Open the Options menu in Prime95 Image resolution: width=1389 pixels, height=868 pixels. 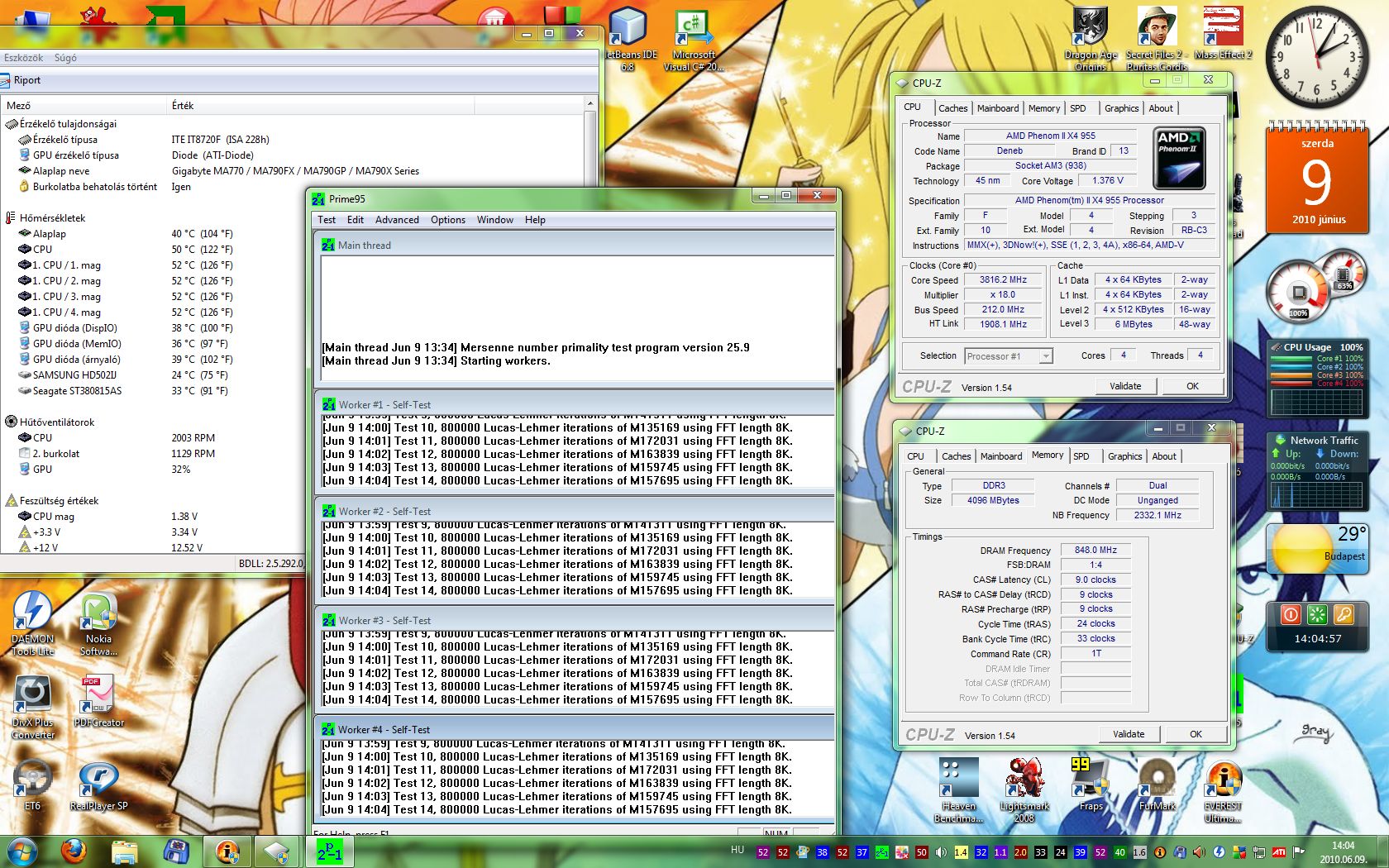point(448,220)
